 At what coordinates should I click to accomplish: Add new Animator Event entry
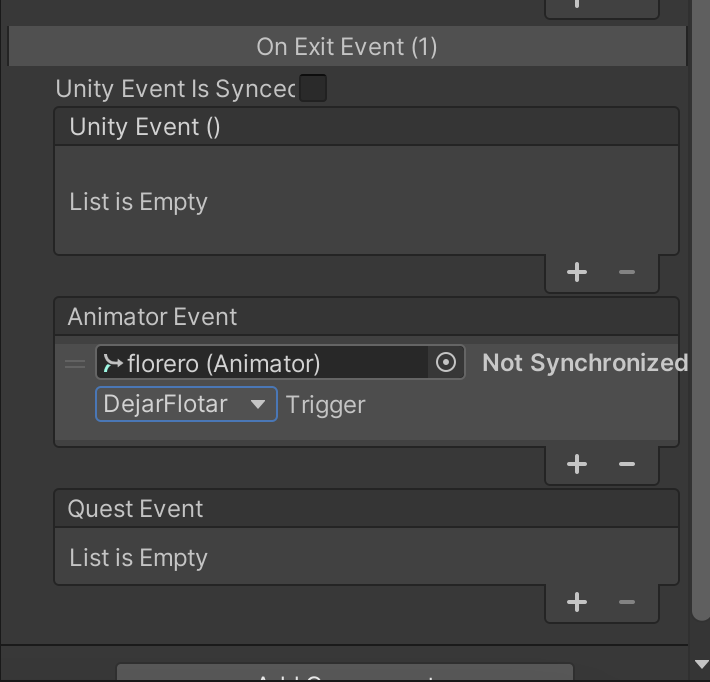(576, 464)
